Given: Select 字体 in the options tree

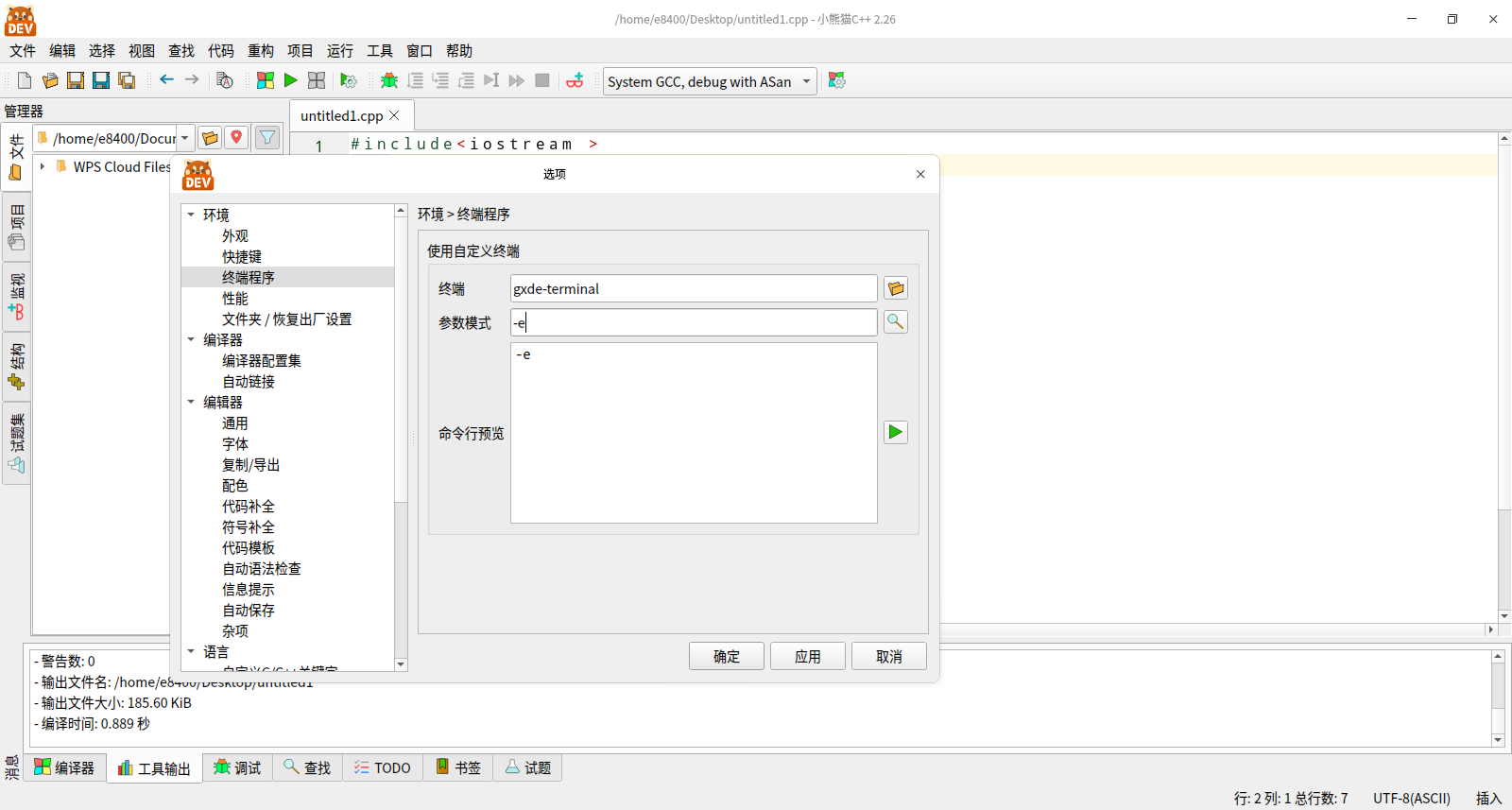Looking at the screenshot, I should (x=235, y=444).
